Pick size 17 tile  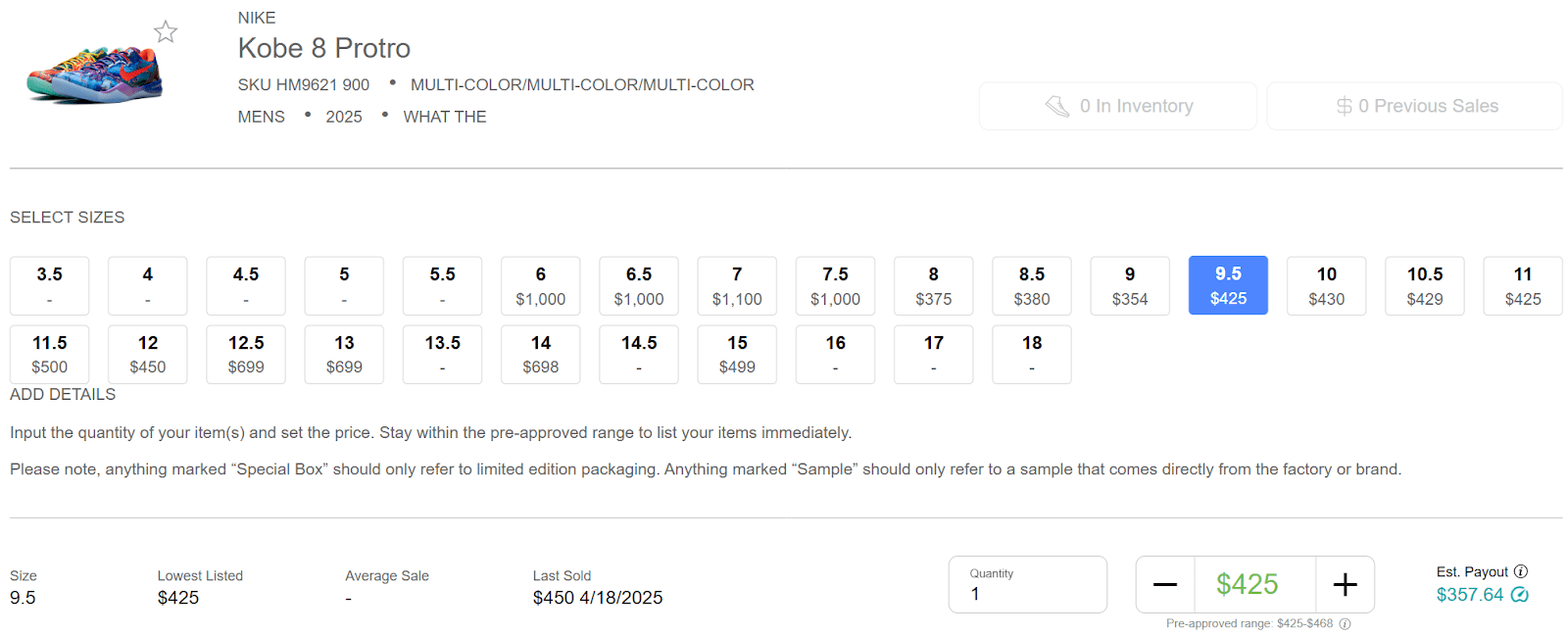(934, 355)
